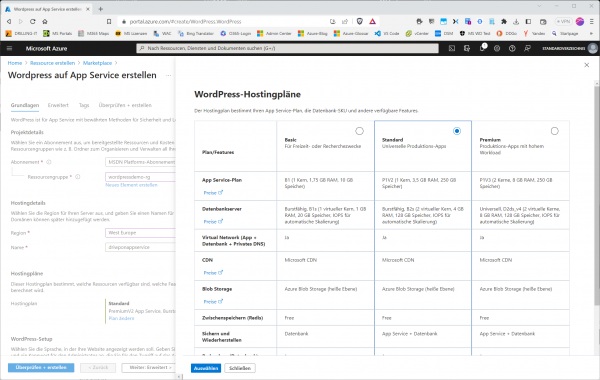600x380 pixels.
Task: Open Azure portal settings gear
Action: pyautogui.click(x=497, y=48)
